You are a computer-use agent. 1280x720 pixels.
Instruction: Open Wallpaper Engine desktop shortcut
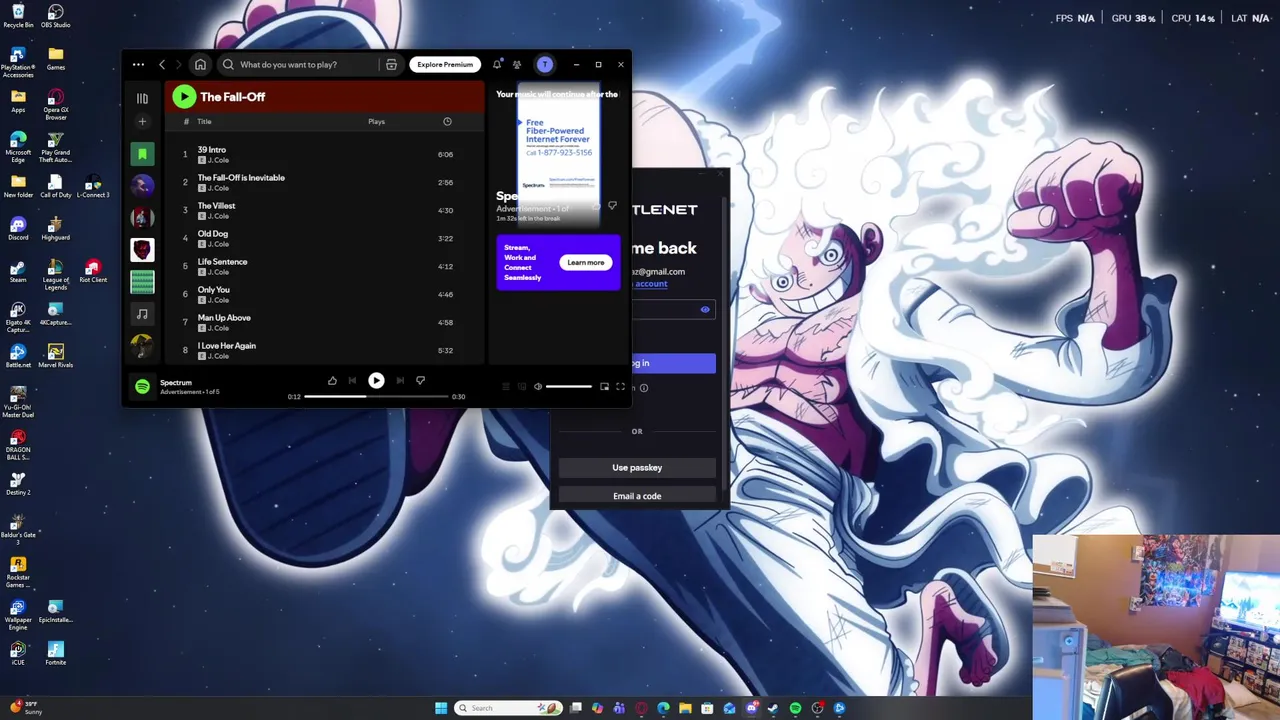[18, 615]
